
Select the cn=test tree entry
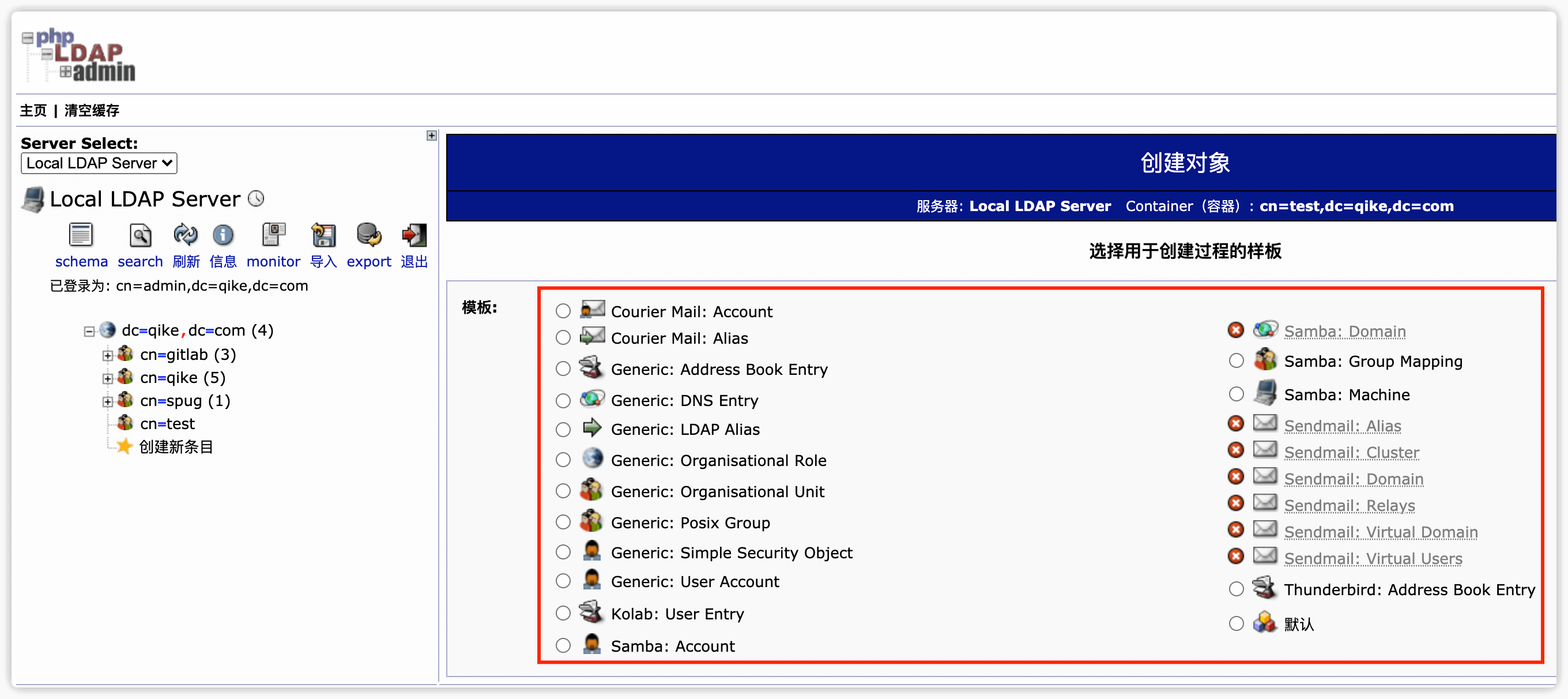(x=167, y=424)
